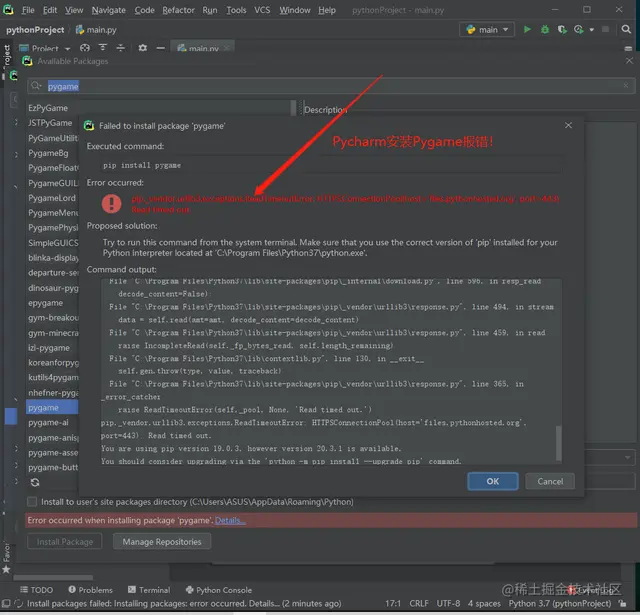640x615 pixels.
Task: Click tool windows quick access icon bottom-left
Action: (x=6, y=604)
